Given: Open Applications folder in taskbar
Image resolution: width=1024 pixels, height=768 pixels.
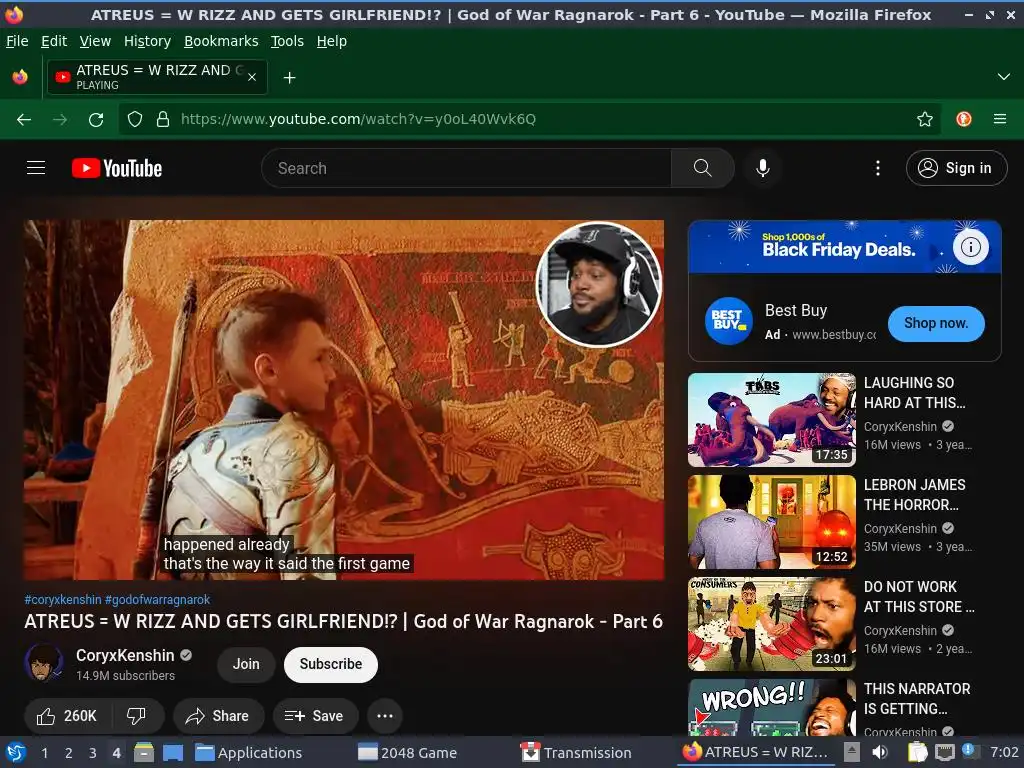Looking at the screenshot, I should coord(249,752).
